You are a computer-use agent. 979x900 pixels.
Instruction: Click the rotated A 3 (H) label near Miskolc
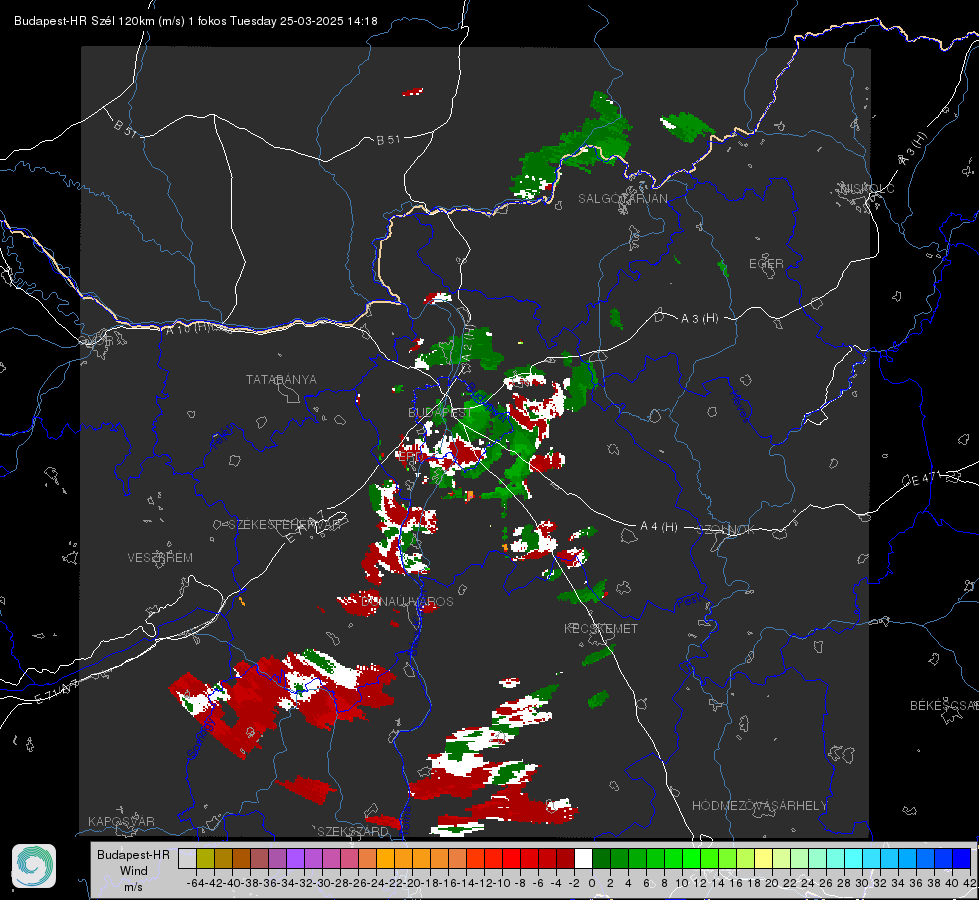[x=913, y=149]
